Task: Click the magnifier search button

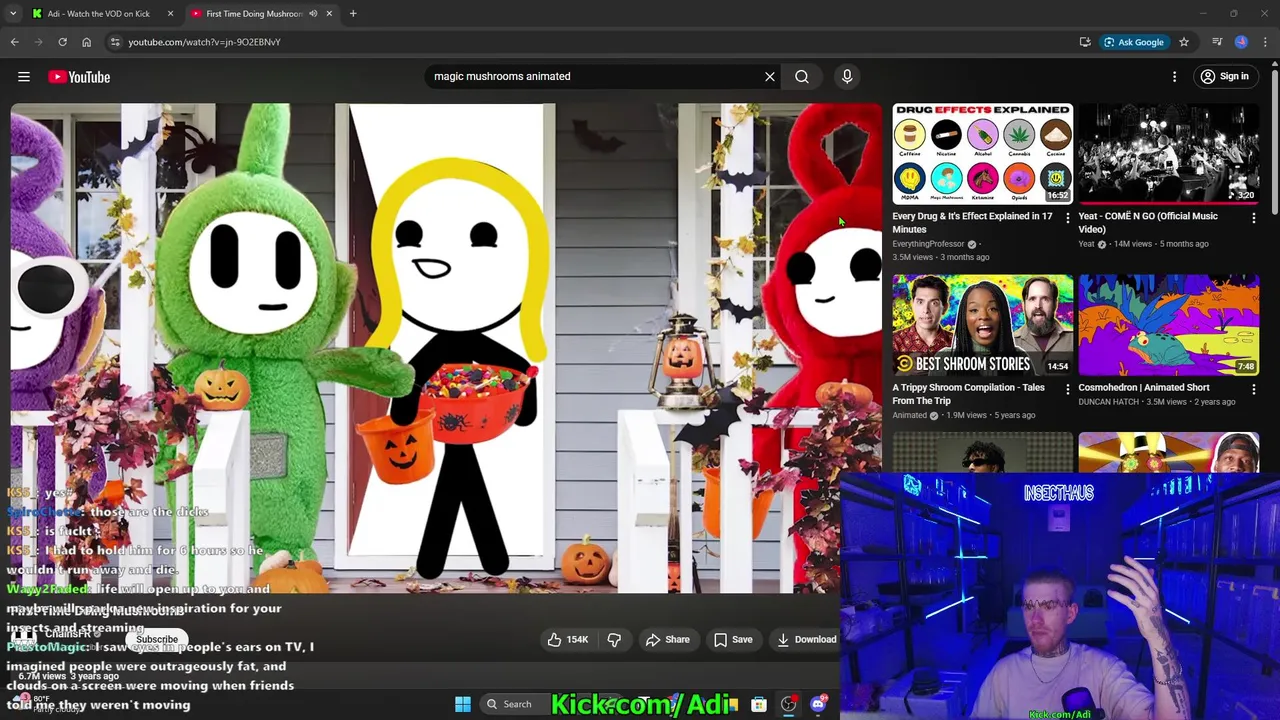Action: point(802,76)
